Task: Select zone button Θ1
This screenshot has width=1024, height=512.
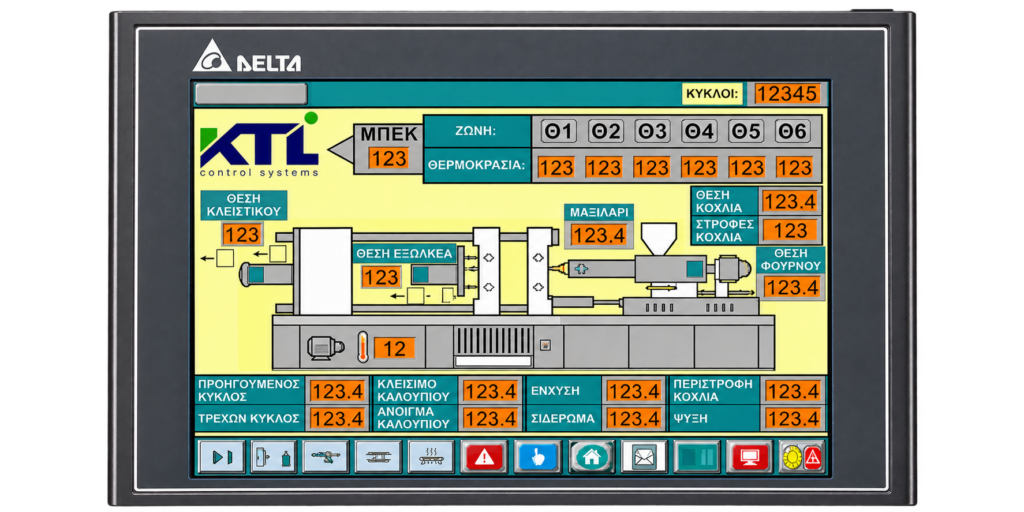Action: [x=558, y=131]
